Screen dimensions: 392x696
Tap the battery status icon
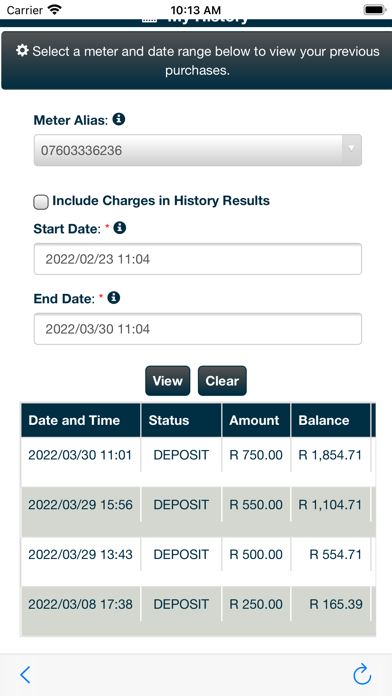point(375,9)
